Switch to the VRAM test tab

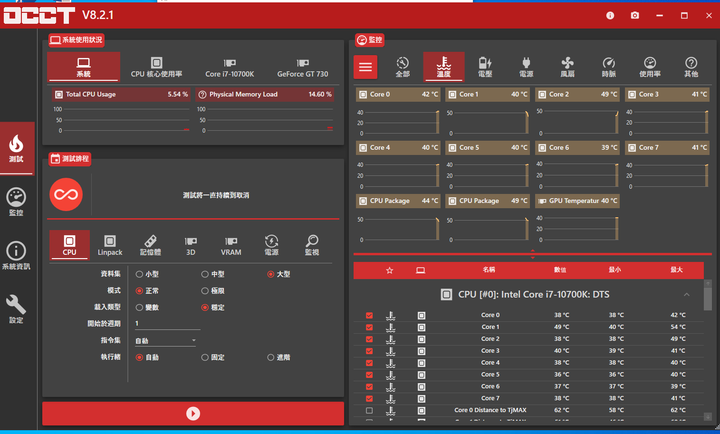pyautogui.click(x=231, y=245)
